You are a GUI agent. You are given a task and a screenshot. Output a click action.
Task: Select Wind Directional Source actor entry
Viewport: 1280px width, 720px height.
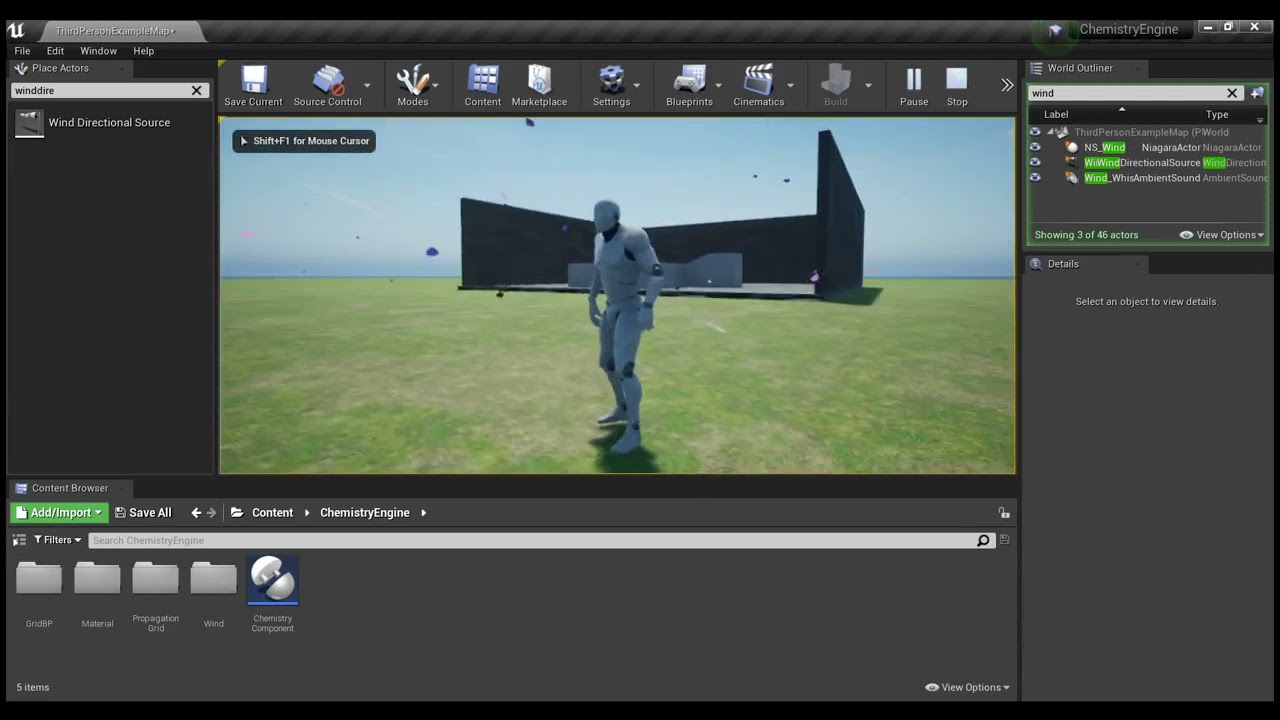(x=110, y=123)
